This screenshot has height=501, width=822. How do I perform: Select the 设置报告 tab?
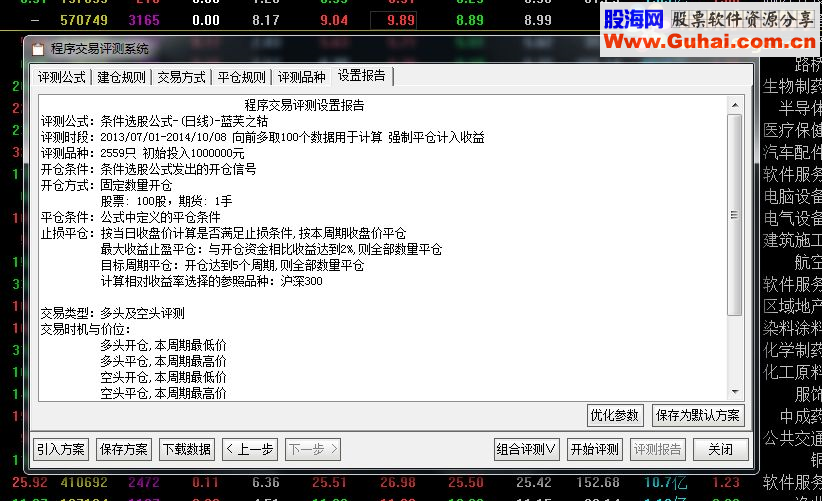tap(362, 76)
